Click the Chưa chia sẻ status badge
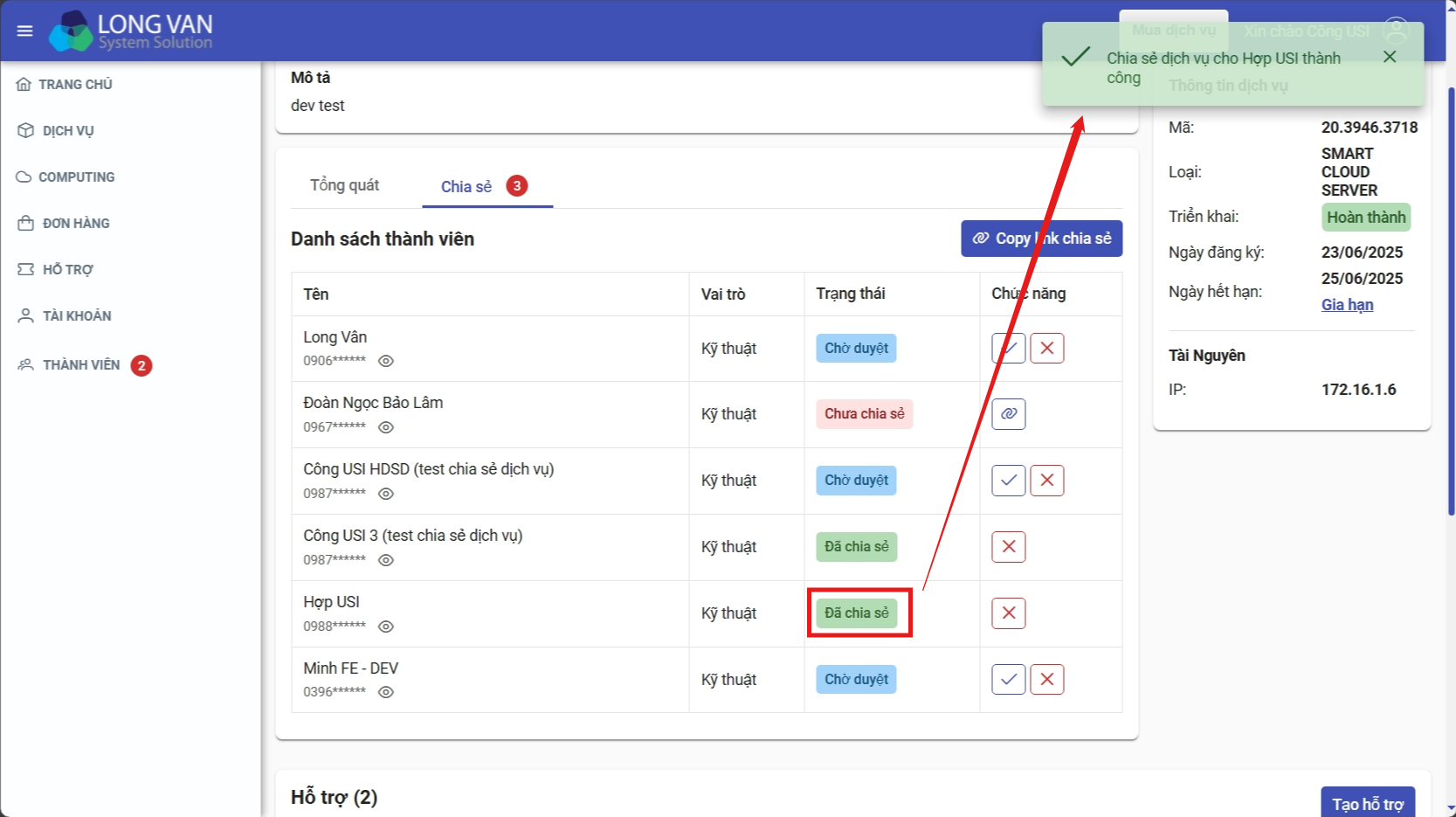 864,413
